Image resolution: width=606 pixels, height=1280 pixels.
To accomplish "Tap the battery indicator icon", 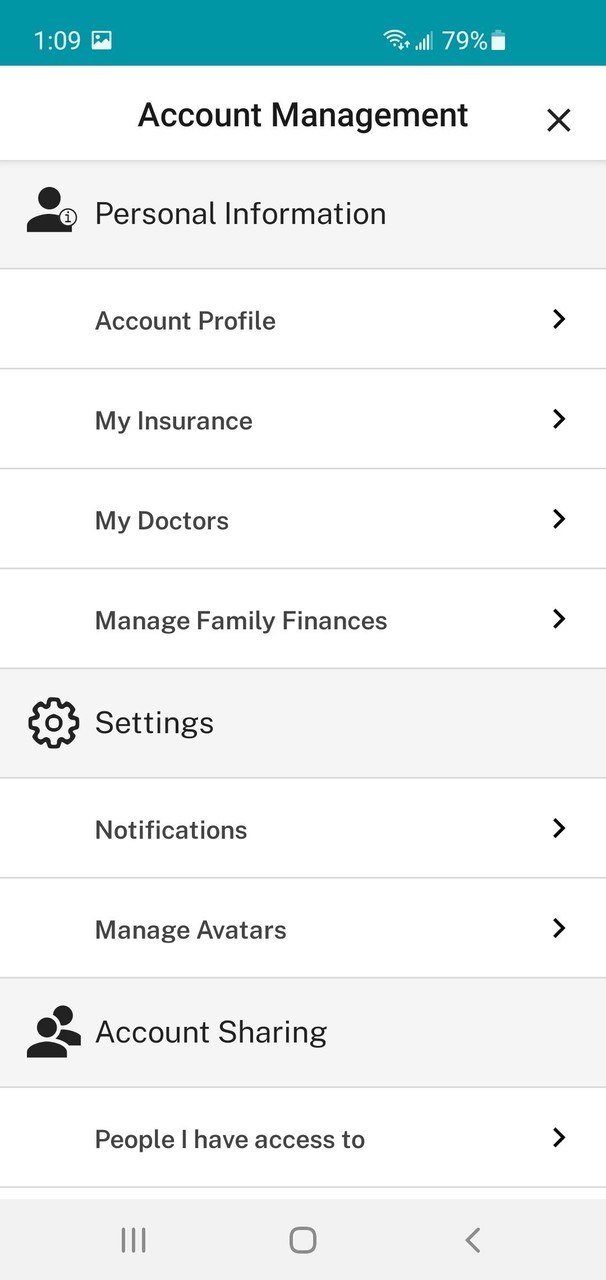I will coord(498,40).
